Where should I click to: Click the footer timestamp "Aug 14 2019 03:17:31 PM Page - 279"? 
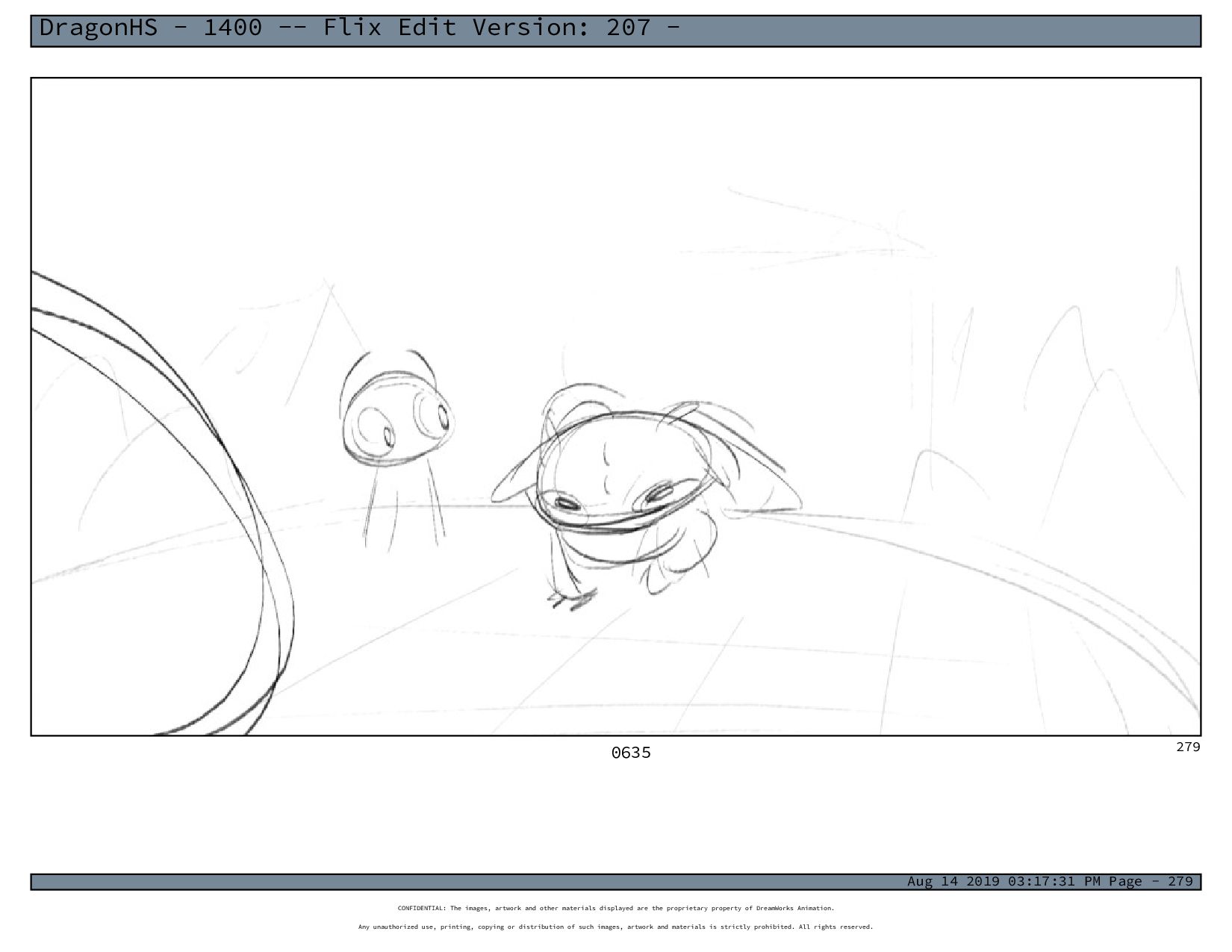tap(1050, 882)
